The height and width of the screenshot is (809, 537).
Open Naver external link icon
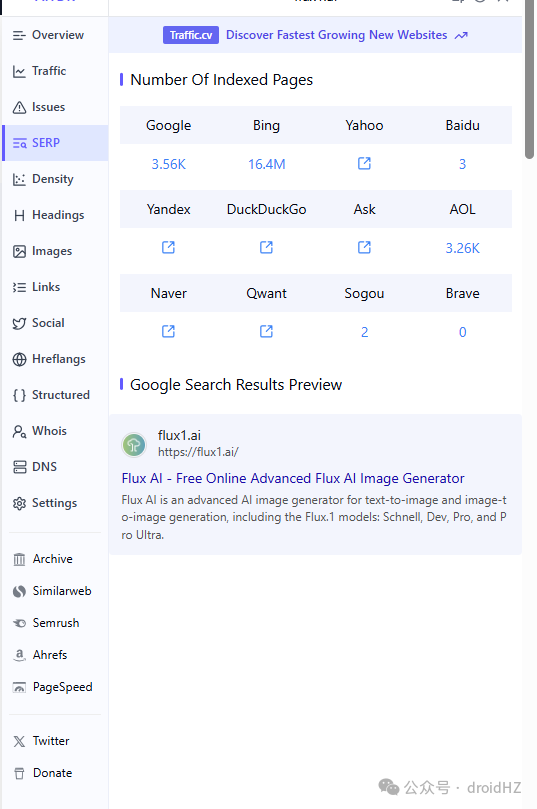[x=168, y=331]
